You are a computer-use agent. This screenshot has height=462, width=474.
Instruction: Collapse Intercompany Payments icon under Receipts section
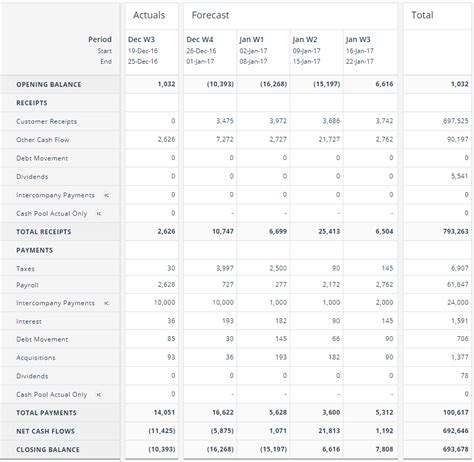[106, 195]
